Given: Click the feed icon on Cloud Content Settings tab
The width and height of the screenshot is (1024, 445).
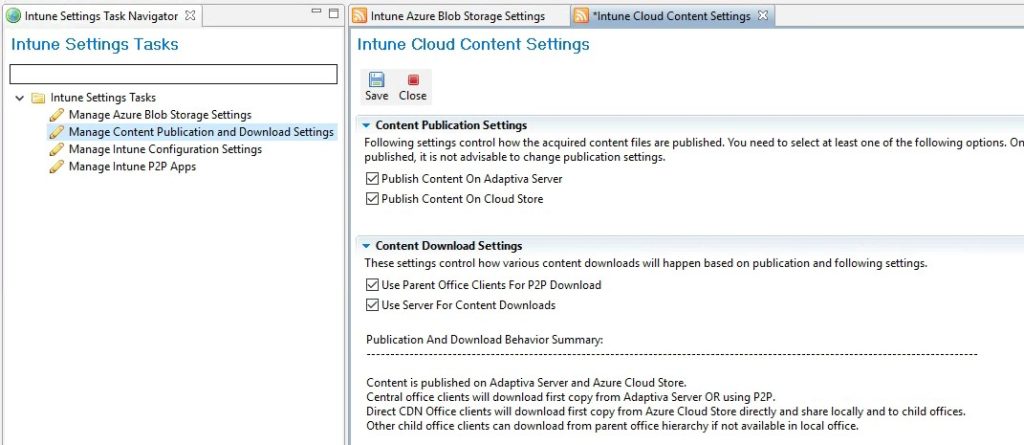Looking at the screenshot, I should [x=581, y=16].
